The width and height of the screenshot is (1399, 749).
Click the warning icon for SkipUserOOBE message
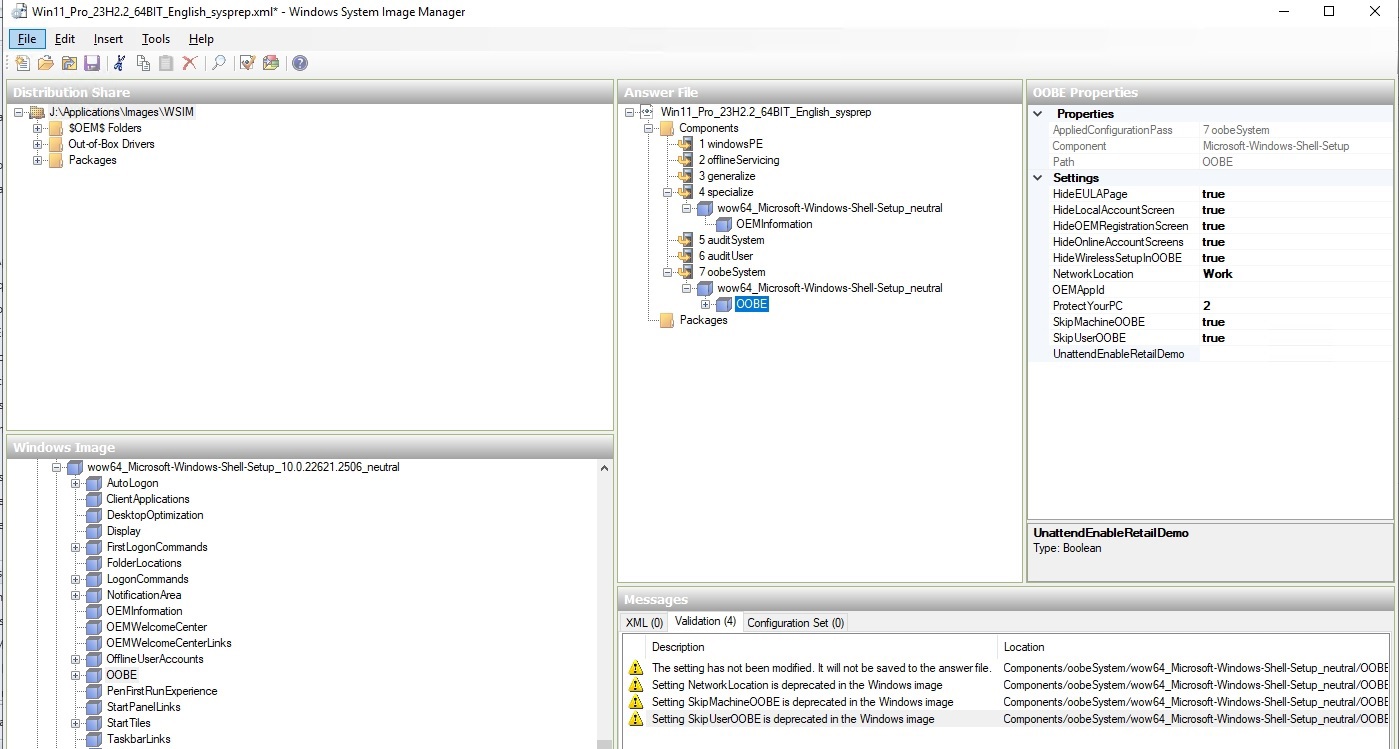point(636,719)
